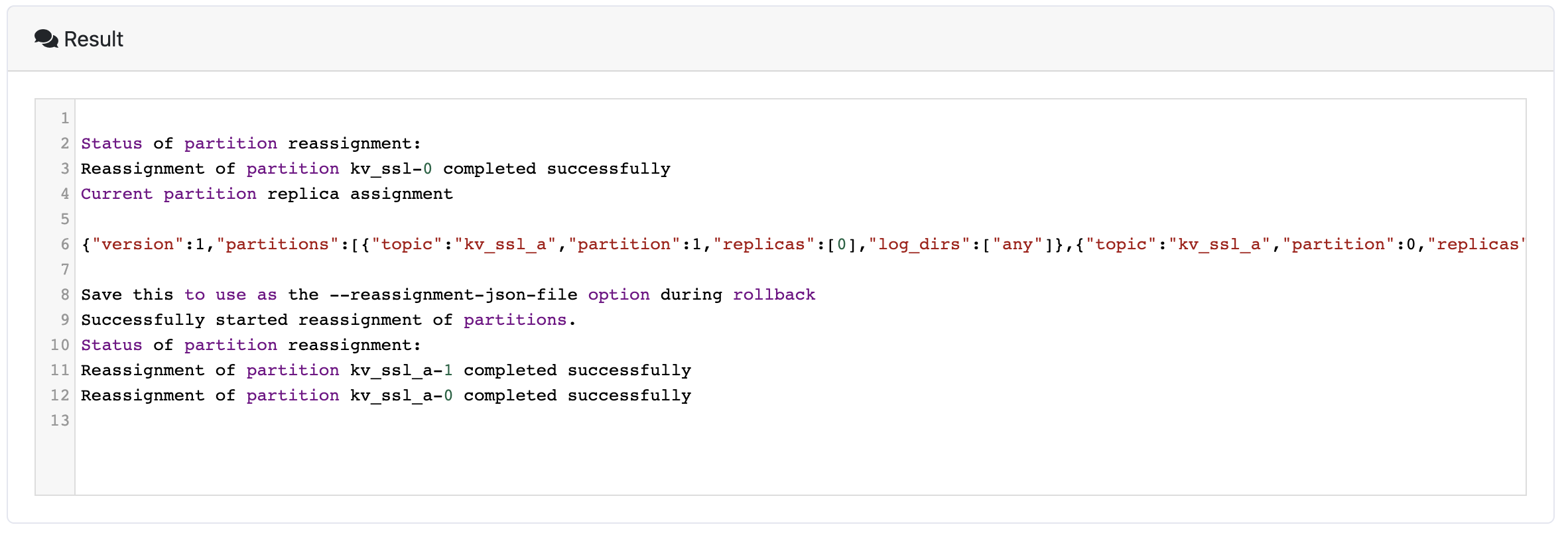Place cursor on 'kv_ssl-0' text on line 3
The image size is (1568, 537).
[x=391, y=168]
